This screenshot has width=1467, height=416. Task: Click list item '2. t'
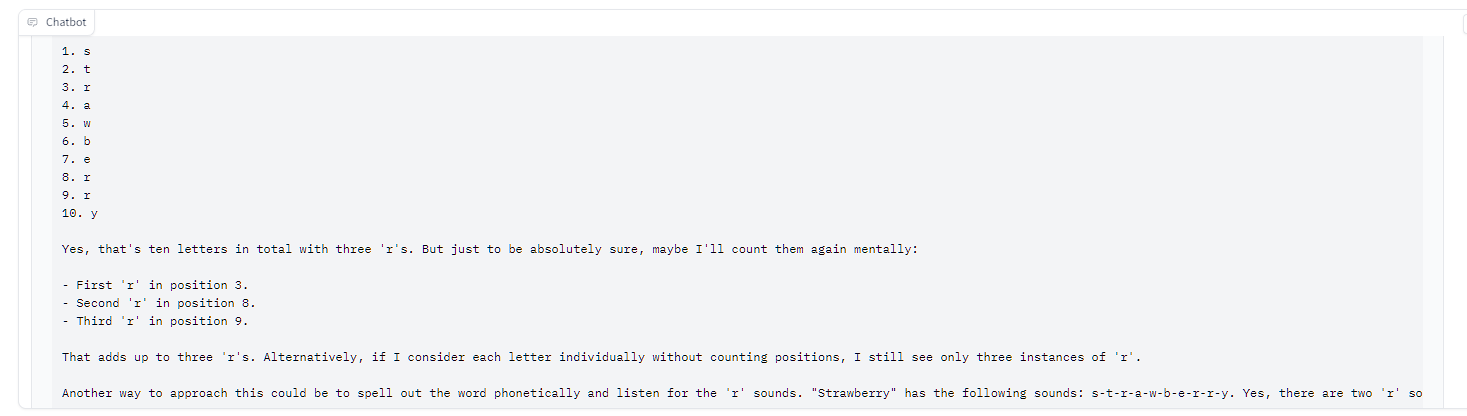coord(76,69)
